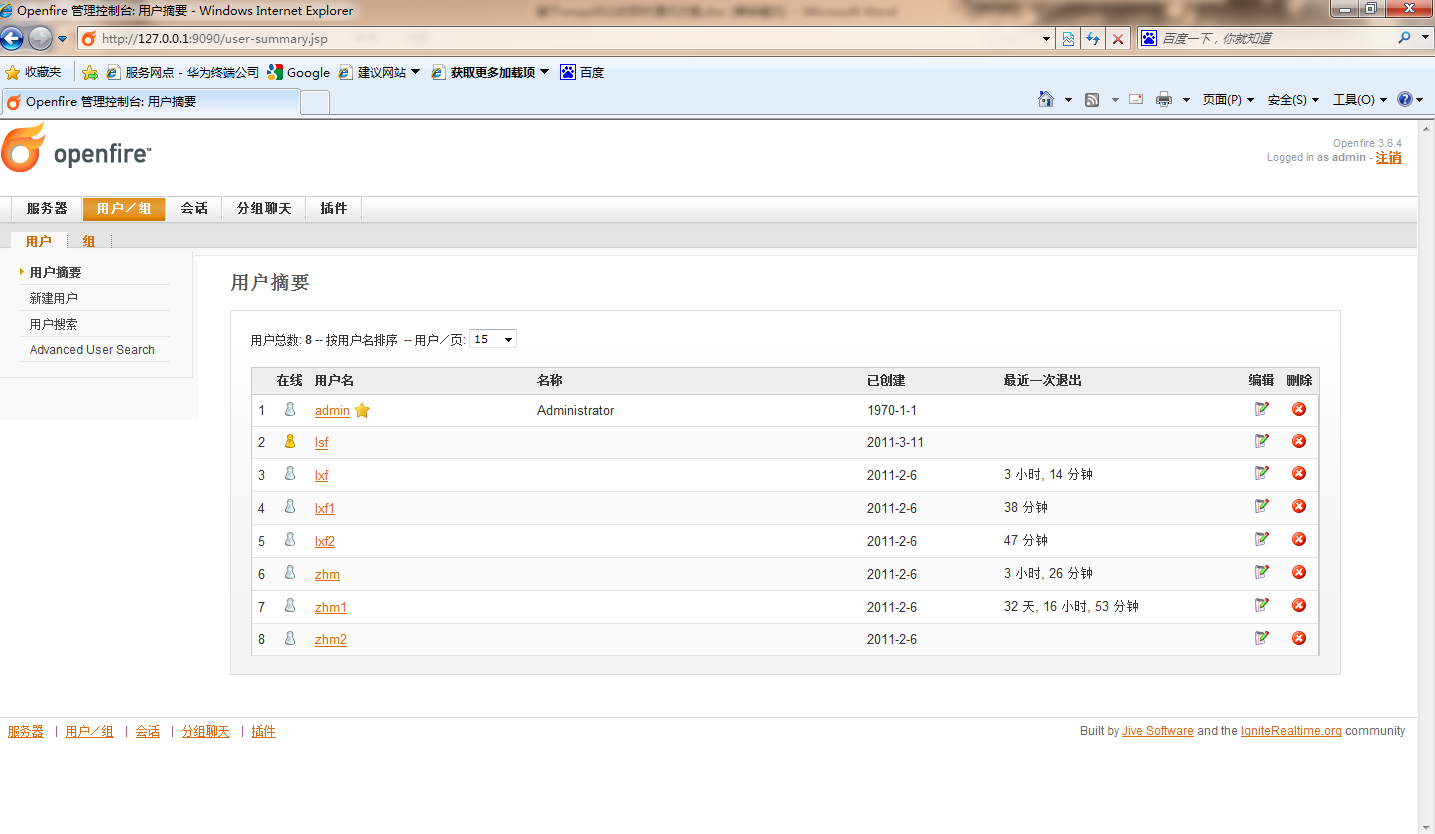Open the 工具(O) dropdown menu
The width and height of the screenshot is (1435, 834).
tap(1359, 100)
